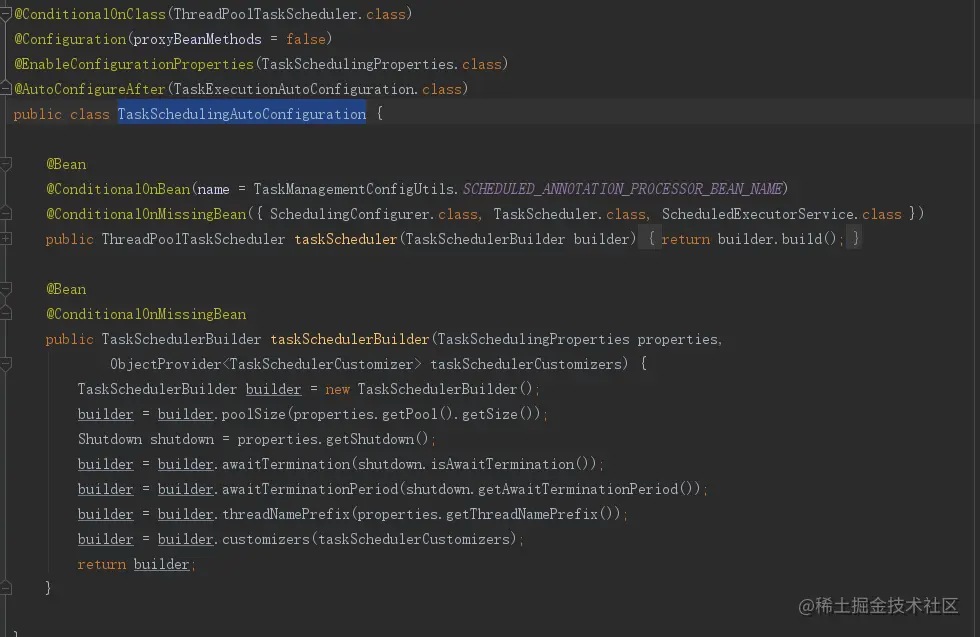Click the @EnableConfigurationProperties annotation
The height and width of the screenshot is (637, 980).
[134, 64]
